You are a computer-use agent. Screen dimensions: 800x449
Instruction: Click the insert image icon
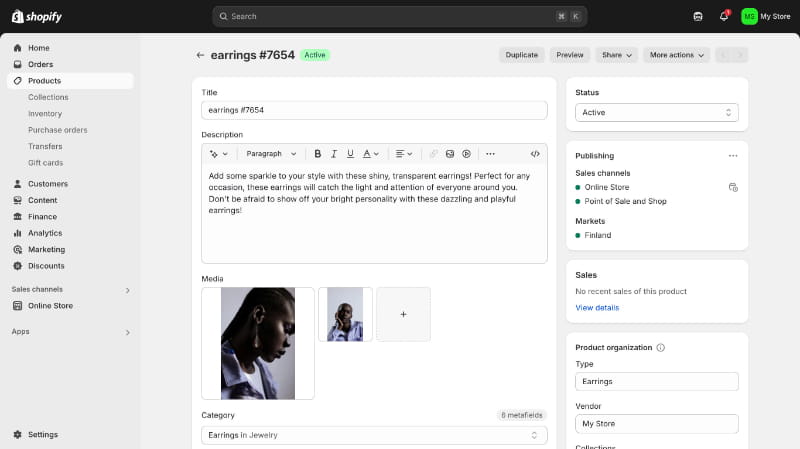449,154
